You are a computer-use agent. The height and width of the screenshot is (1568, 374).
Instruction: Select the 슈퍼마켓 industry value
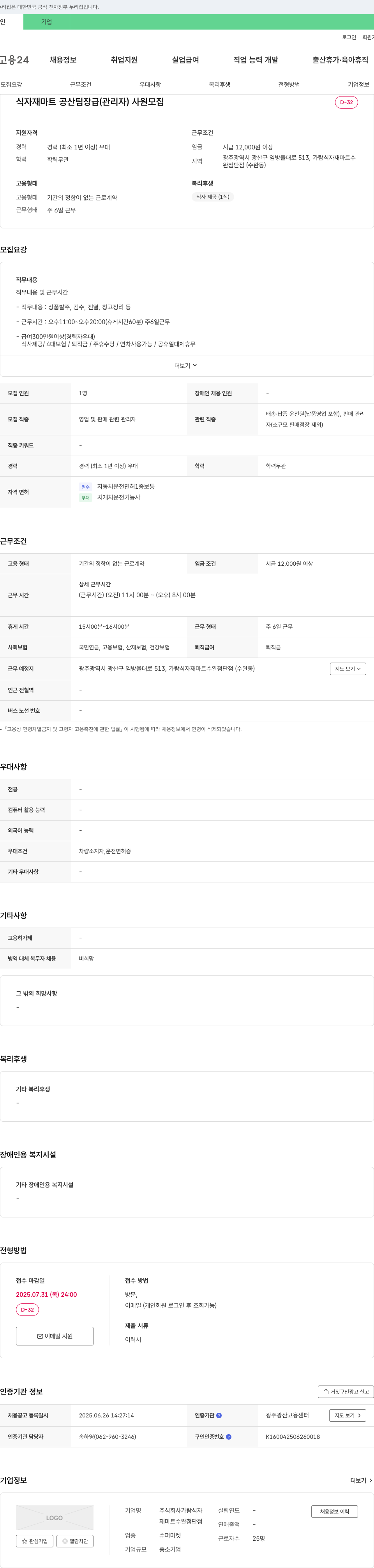click(170, 1536)
